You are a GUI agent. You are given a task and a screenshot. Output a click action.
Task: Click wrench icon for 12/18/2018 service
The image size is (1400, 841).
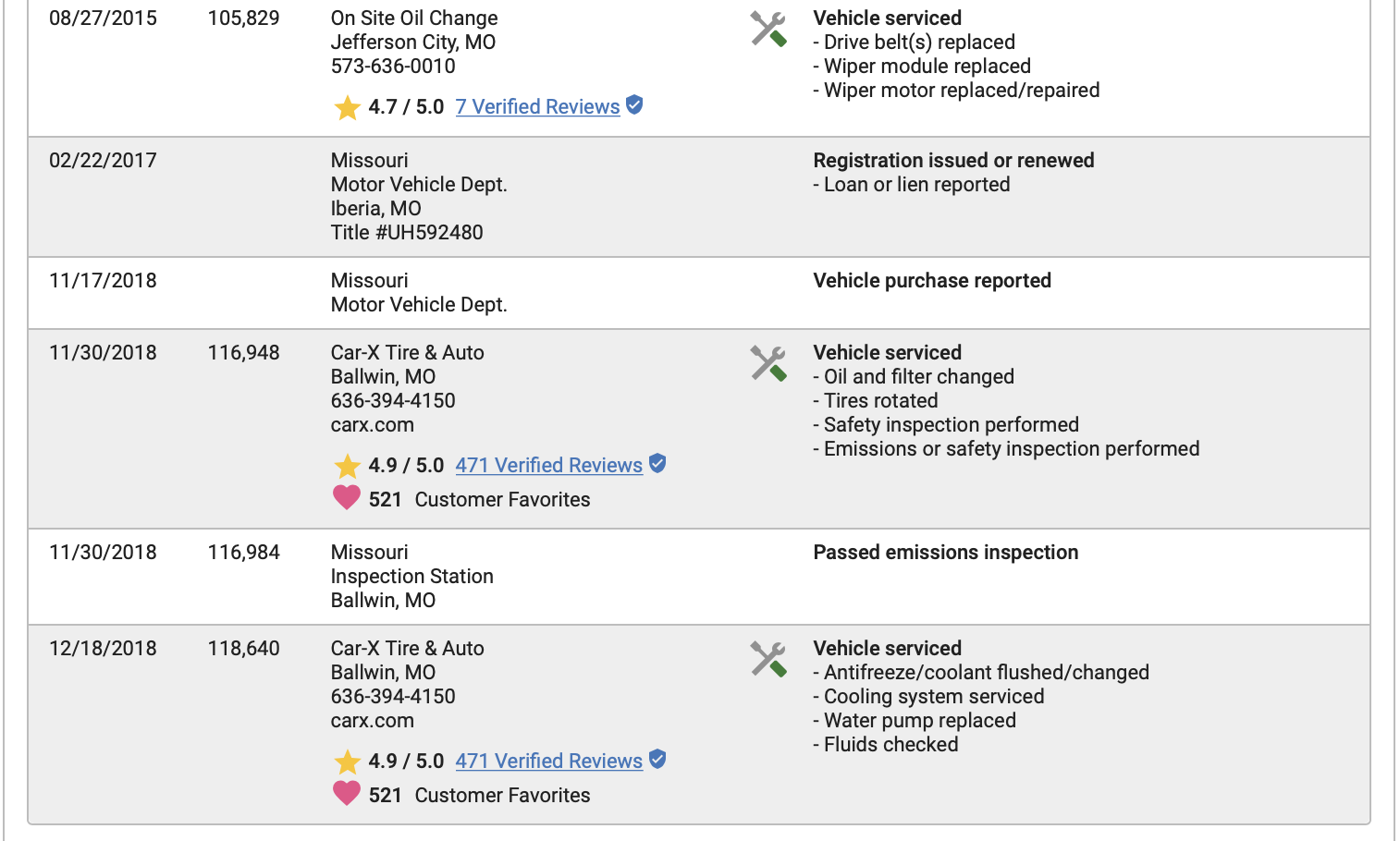tap(768, 660)
